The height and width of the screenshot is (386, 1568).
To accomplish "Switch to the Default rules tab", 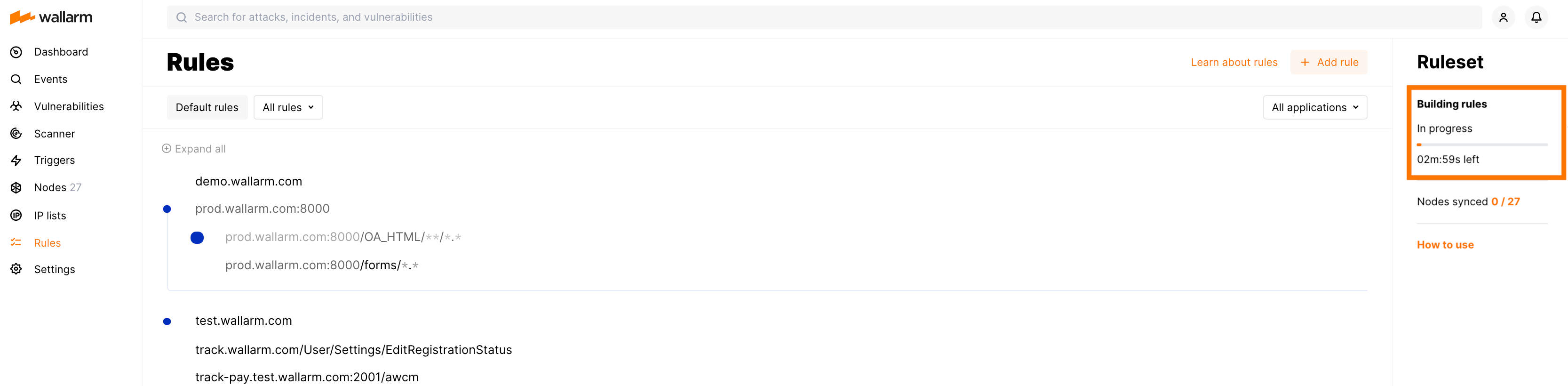I will pyautogui.click(x=207, y=107).
